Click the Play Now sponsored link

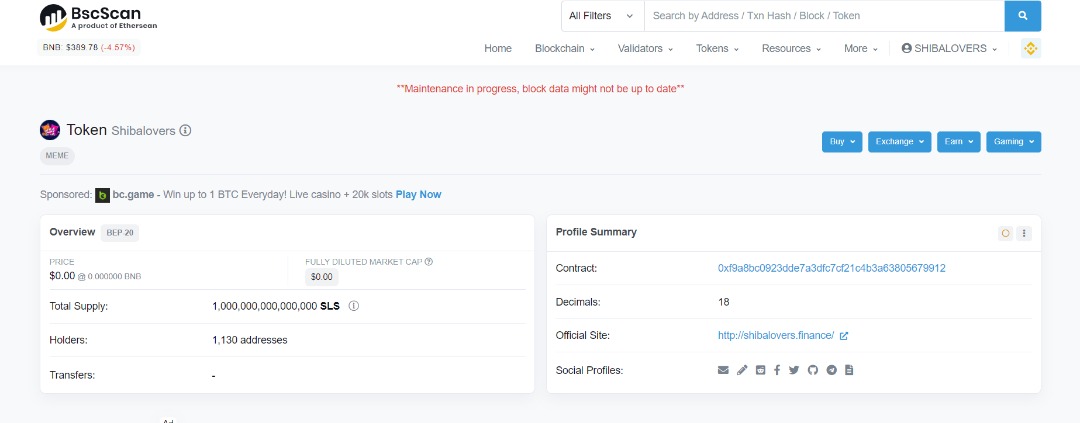pos(418,195)
